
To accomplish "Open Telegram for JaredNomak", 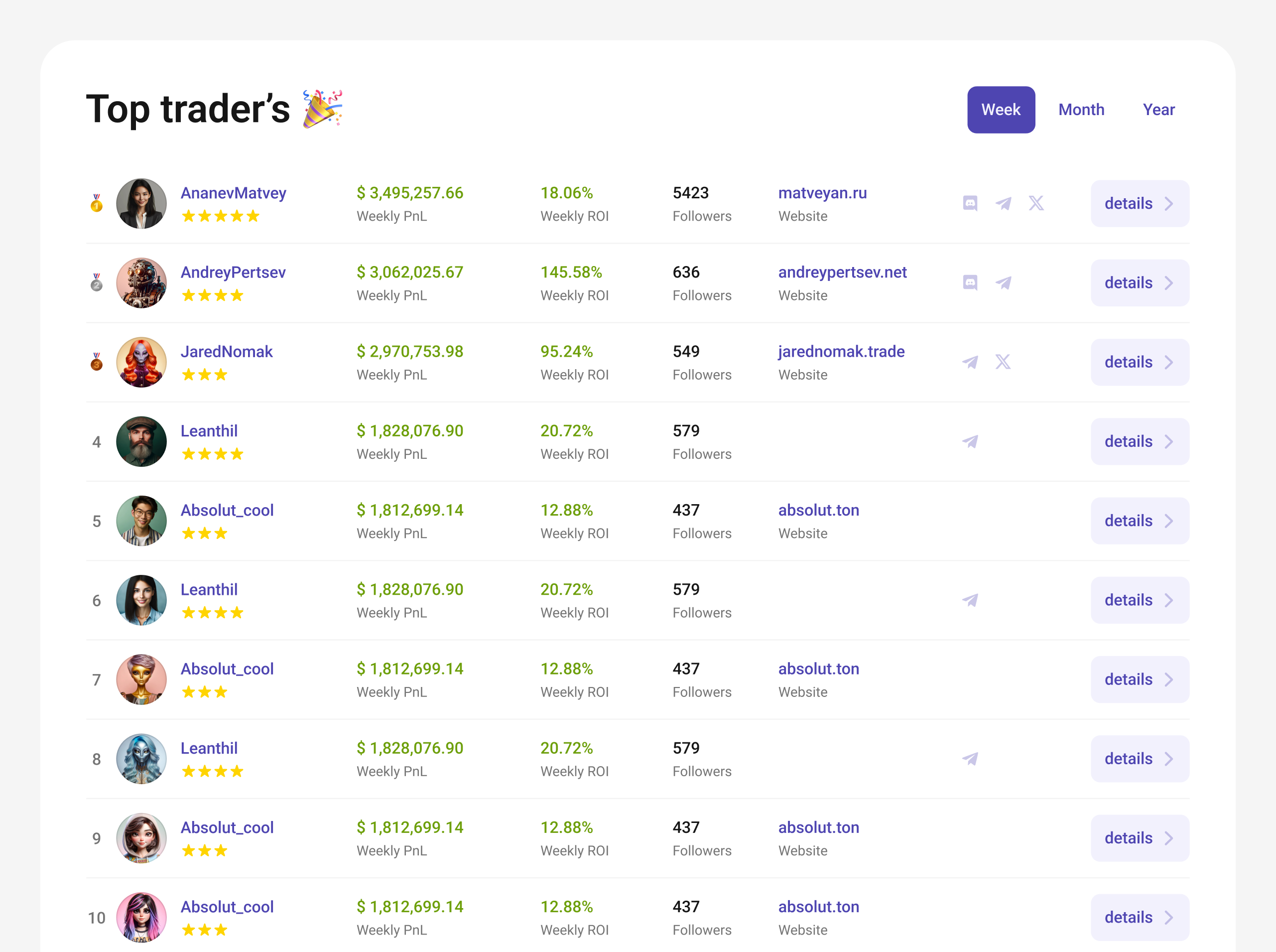I will coord(970,362).
